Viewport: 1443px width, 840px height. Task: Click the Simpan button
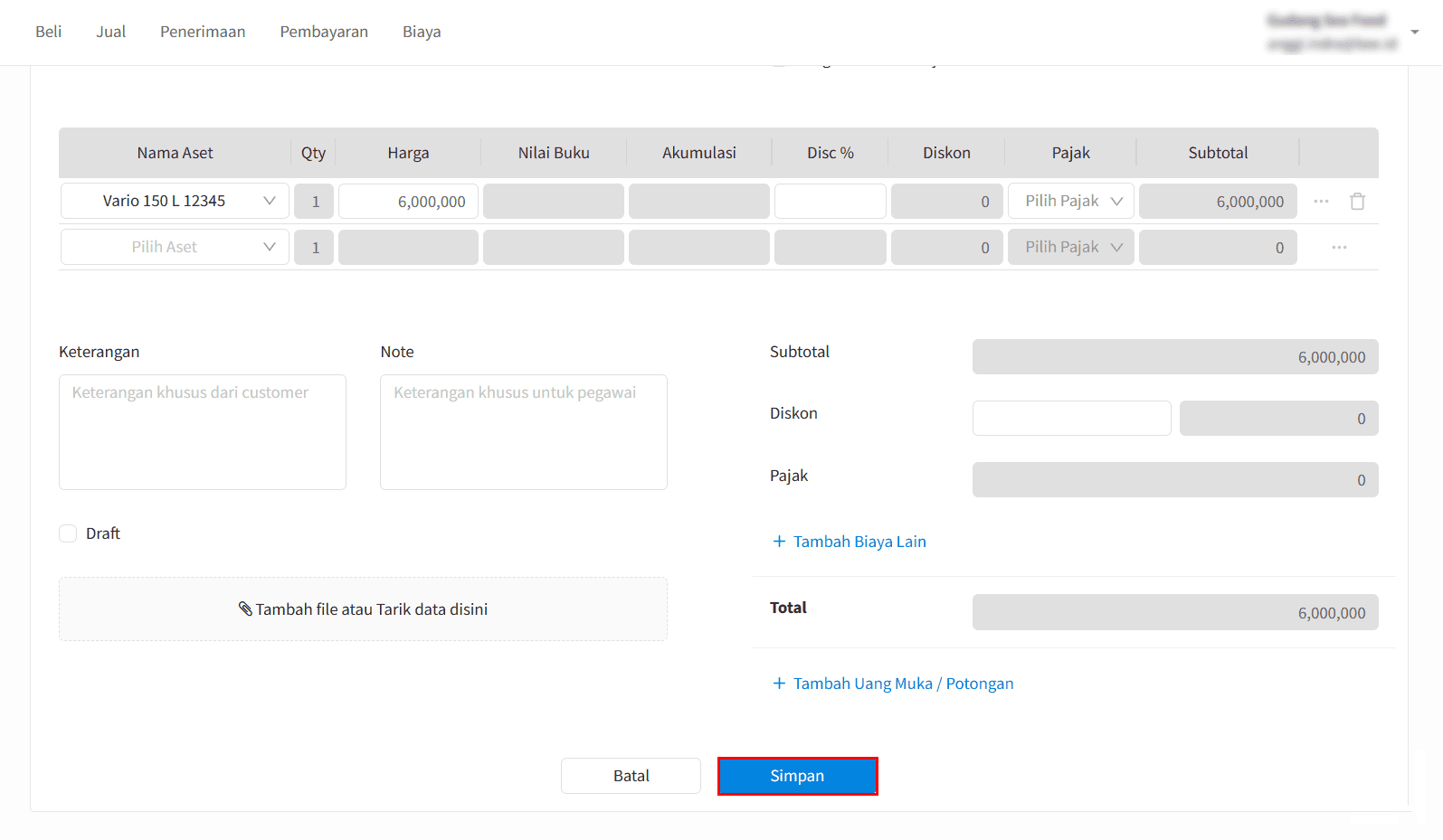point(797,776)
